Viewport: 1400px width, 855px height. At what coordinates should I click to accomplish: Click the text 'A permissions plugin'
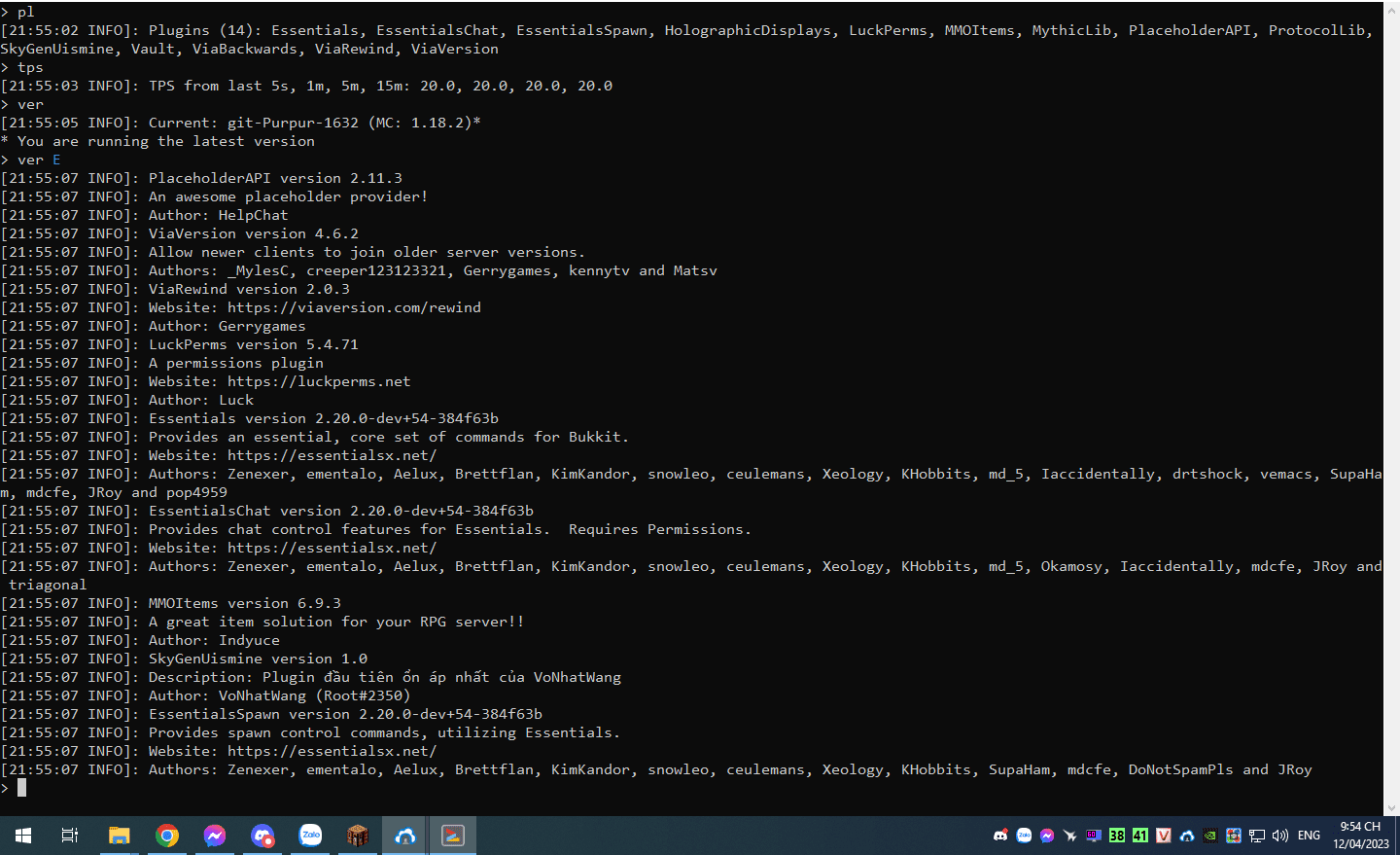coord(236,363)
